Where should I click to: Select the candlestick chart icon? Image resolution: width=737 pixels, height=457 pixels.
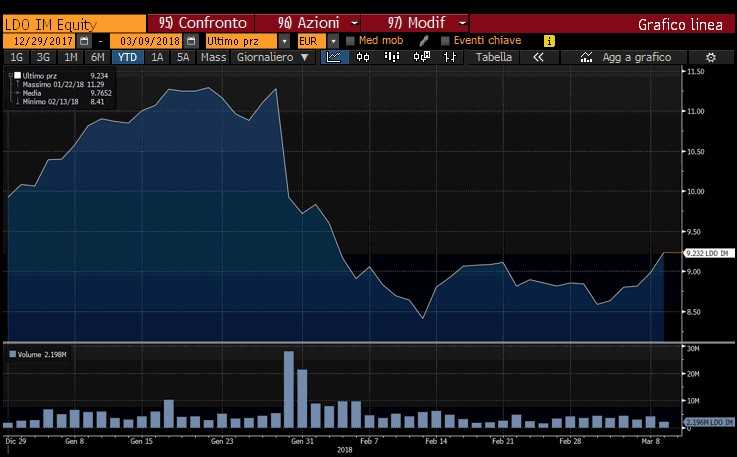pyautogui.click(x=363, y=57)
